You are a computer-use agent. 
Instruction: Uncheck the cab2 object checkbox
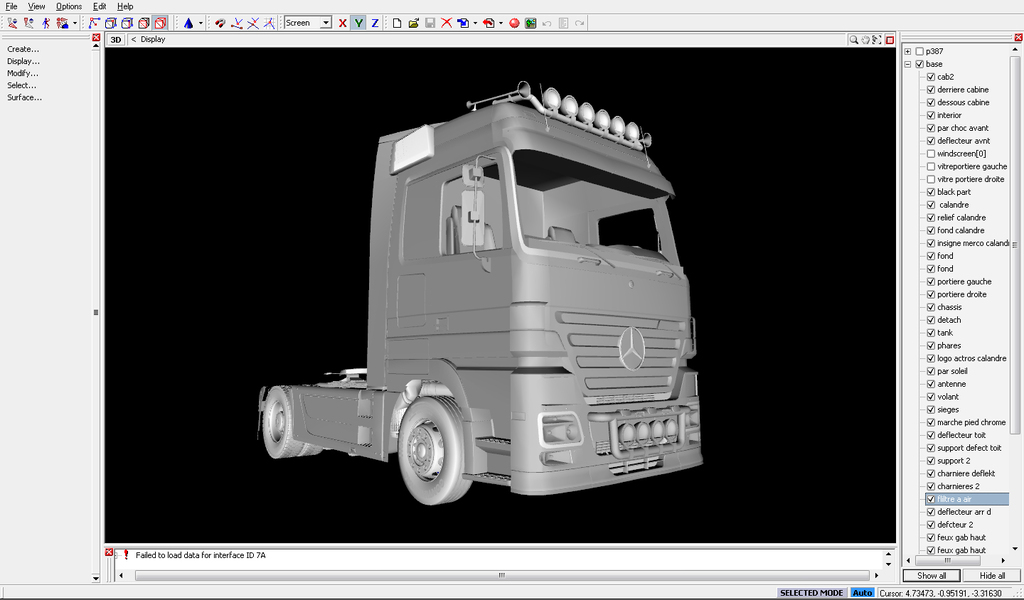(x=931, y=77)
